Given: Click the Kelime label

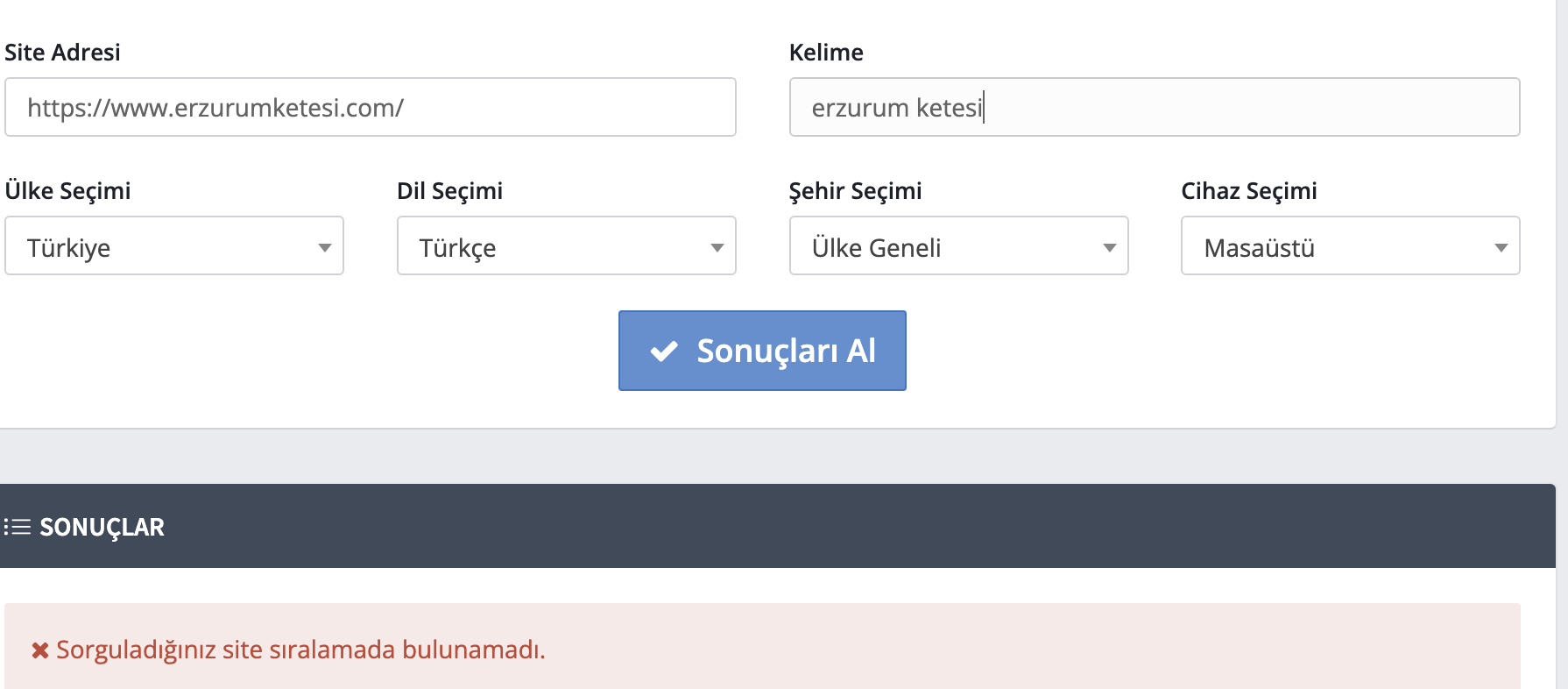Looking at the screenshot, I should pos(826,53).
